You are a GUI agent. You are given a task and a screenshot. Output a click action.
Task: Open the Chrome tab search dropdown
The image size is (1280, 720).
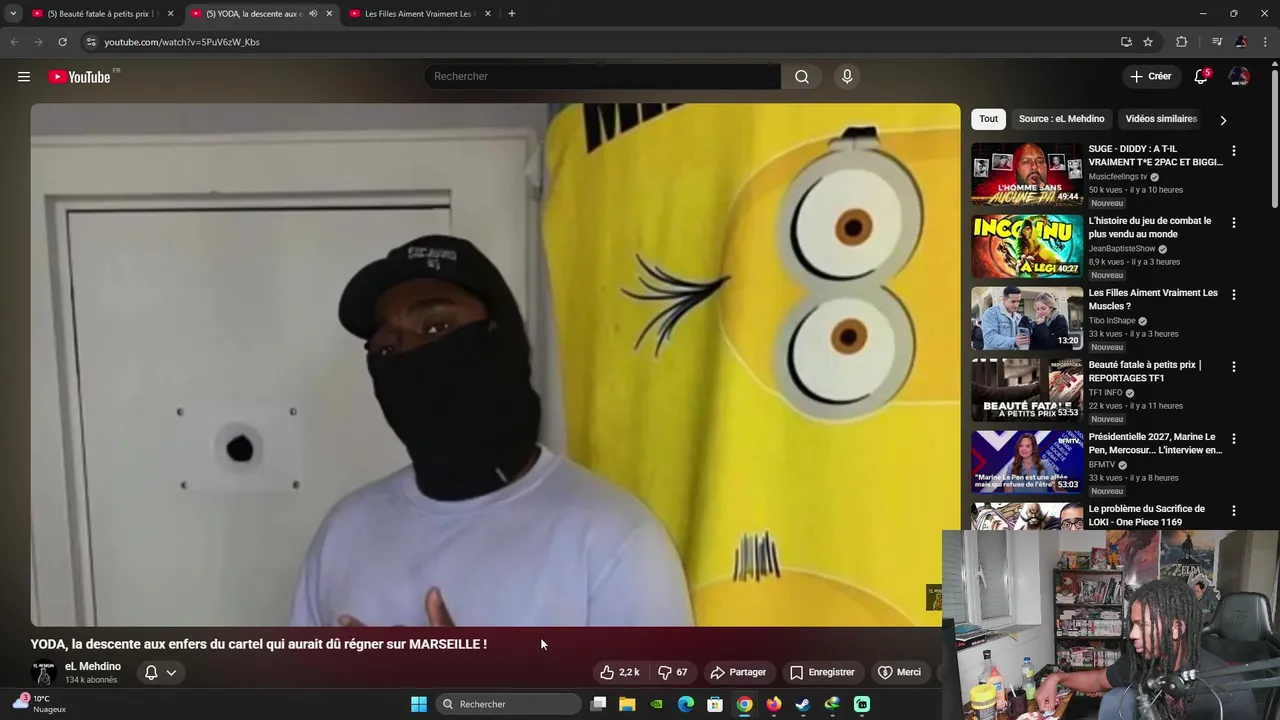13,14
